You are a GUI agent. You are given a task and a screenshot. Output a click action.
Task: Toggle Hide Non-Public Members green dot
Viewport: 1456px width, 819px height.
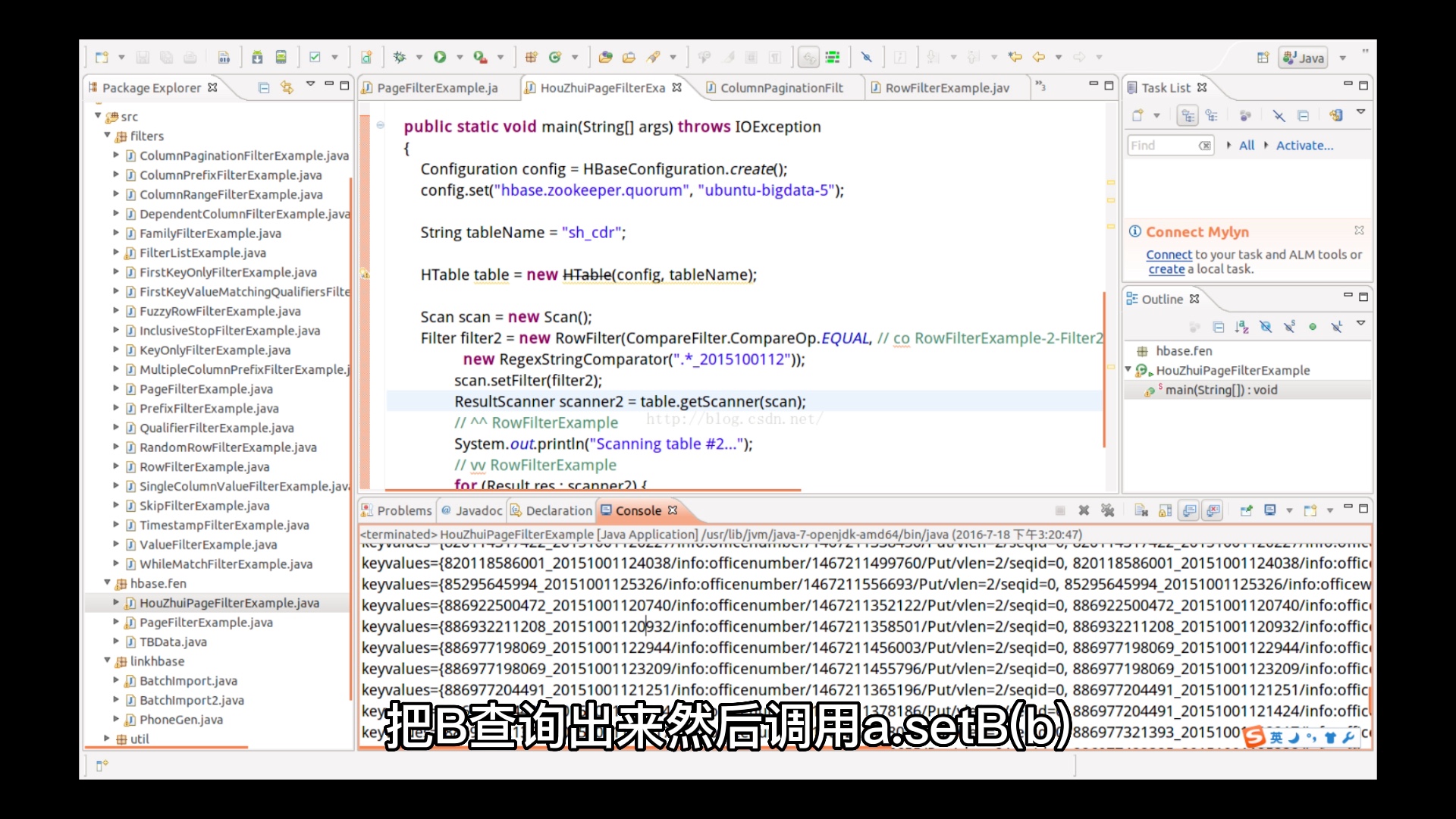[x=1312, y=327]
